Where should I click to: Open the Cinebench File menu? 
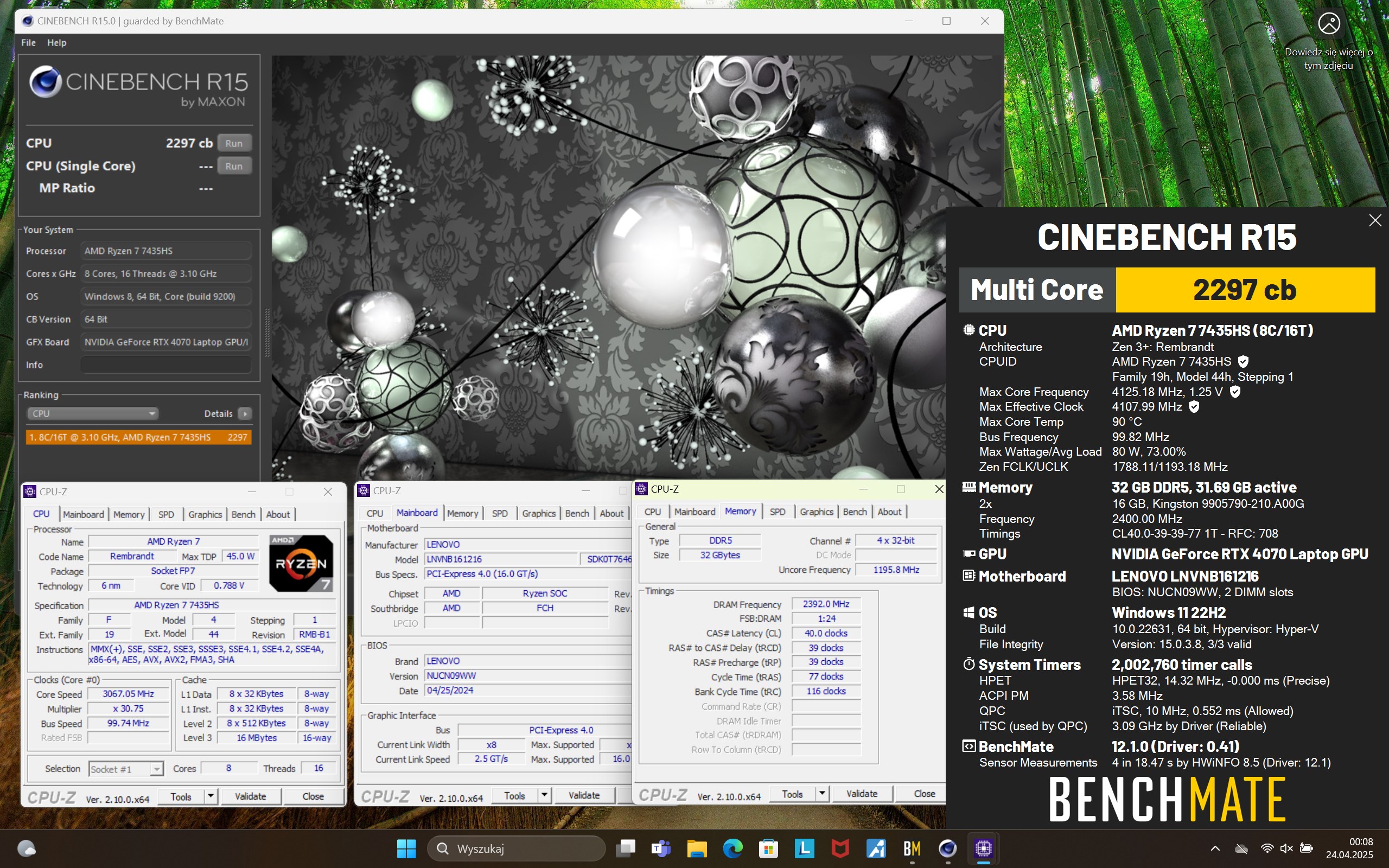click(28, 42)
